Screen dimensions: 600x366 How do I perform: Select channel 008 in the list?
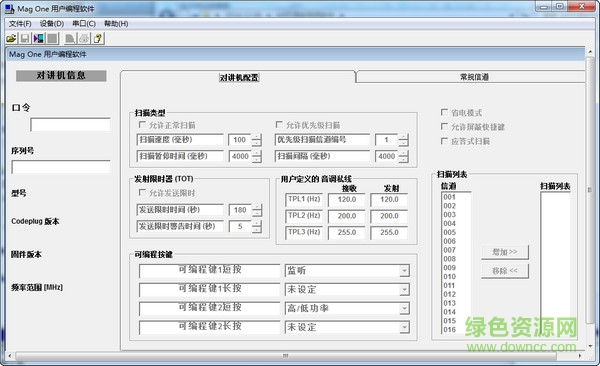[x=450, y=259]
